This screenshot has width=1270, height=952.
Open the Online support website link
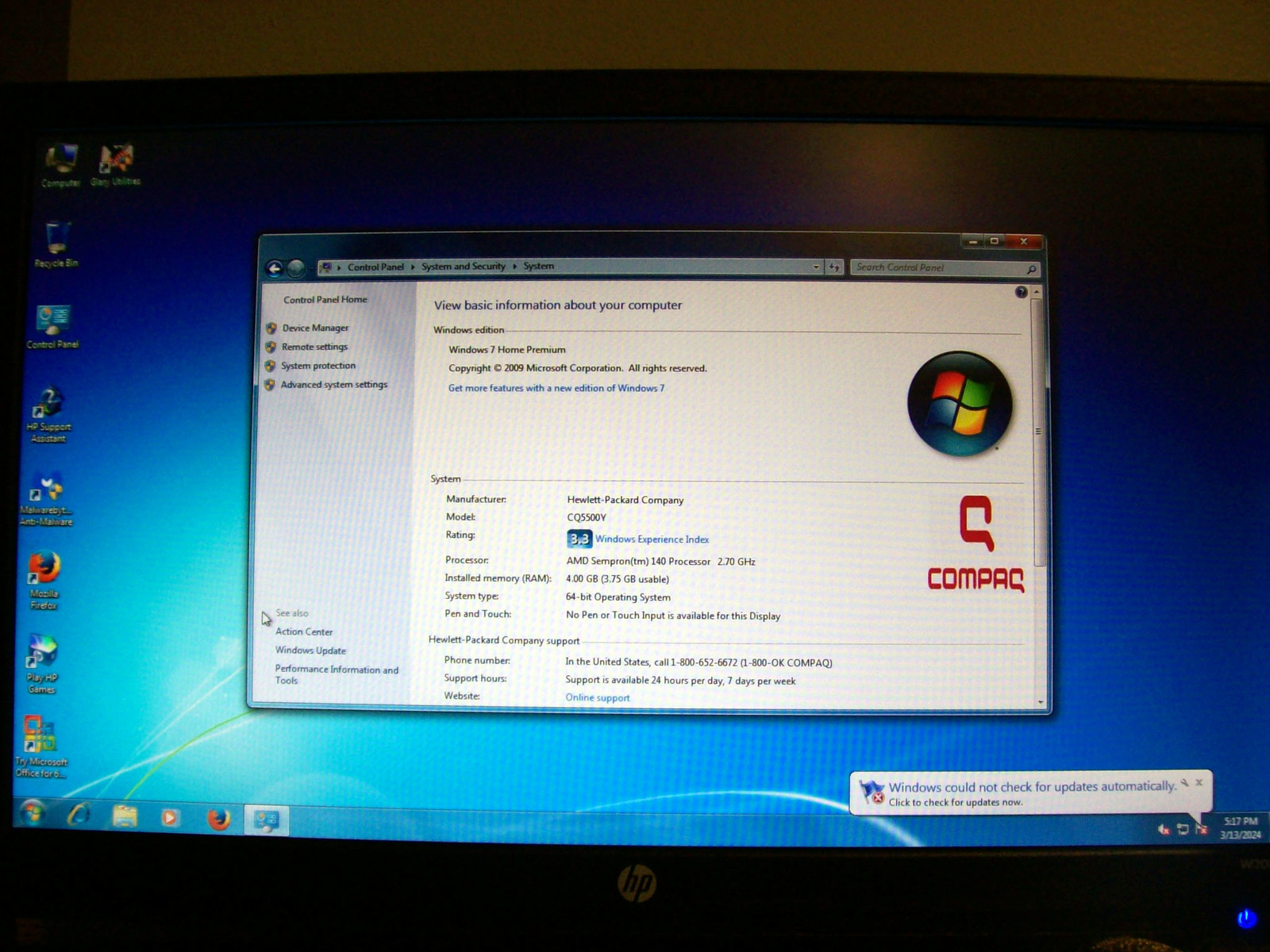pyautogui.click(x=598, y=698)
